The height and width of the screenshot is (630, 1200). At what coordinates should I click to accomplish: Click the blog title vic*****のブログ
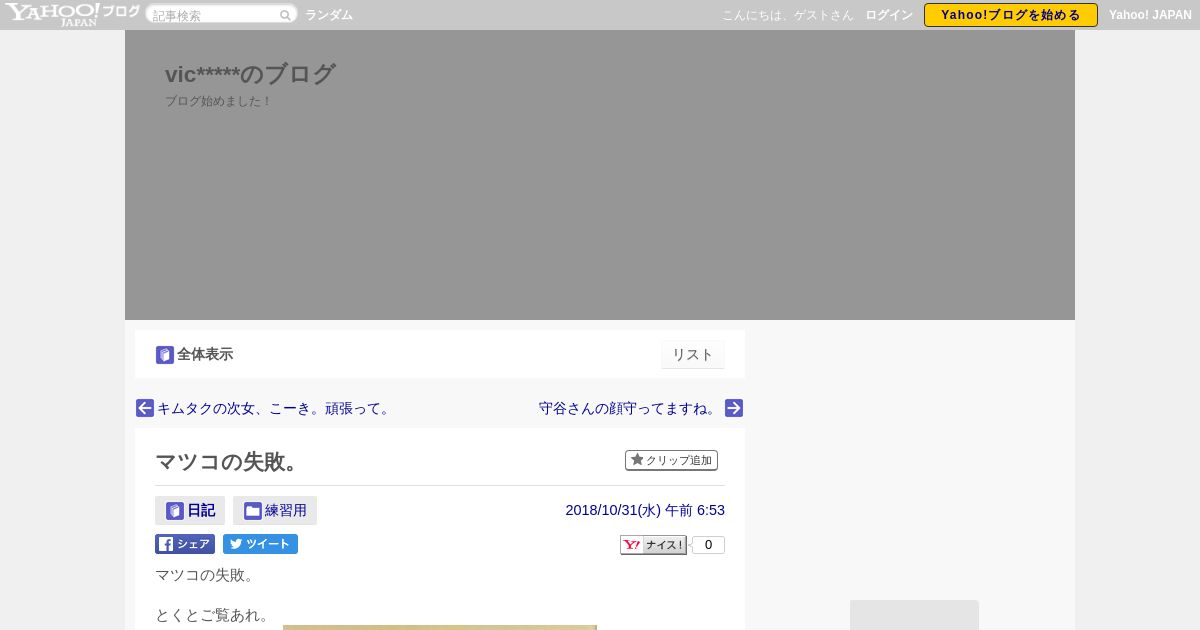(250, 74)
